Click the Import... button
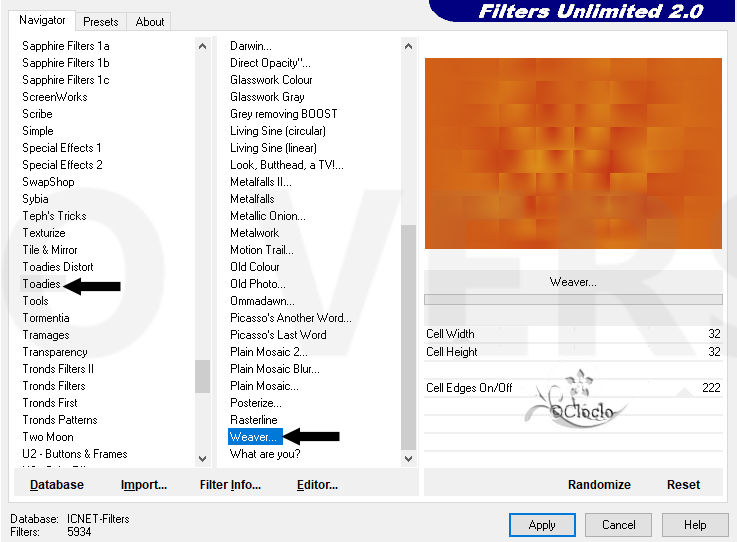This screenshot has width=737, height=542. (x=144, y=485)
